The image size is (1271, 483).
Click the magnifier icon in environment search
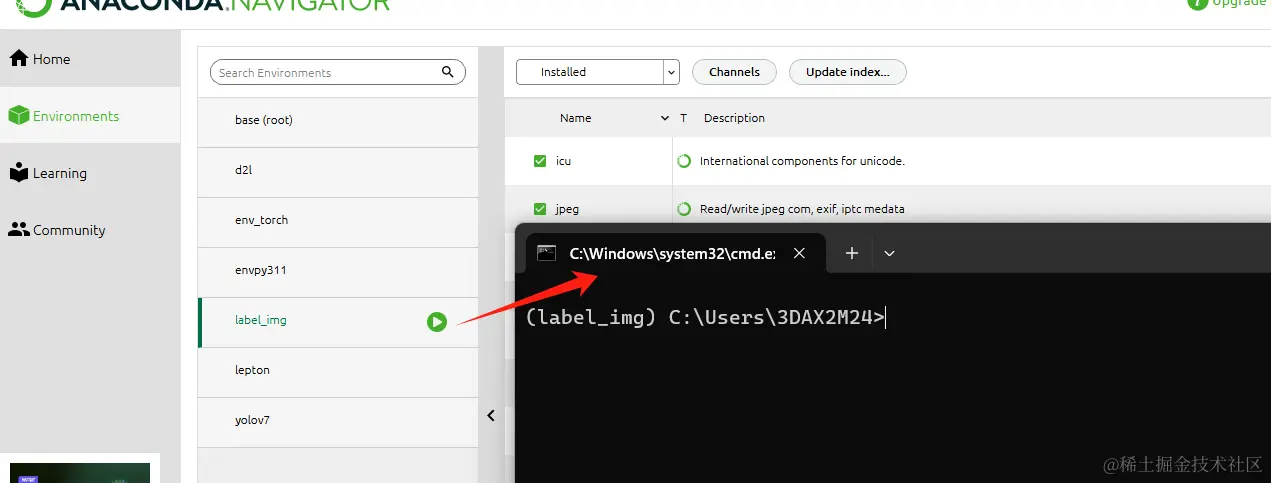point(448,72)
